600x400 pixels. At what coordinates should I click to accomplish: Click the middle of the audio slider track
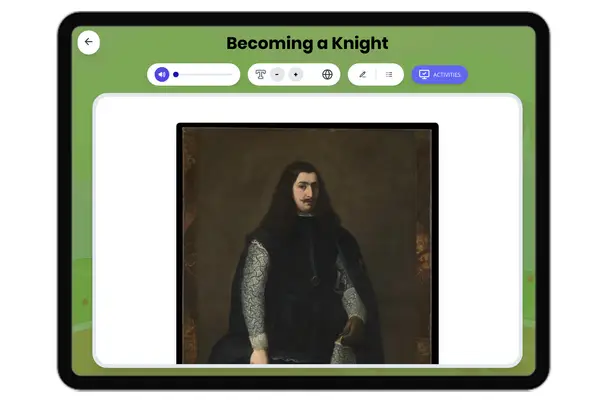click(204, 74)
